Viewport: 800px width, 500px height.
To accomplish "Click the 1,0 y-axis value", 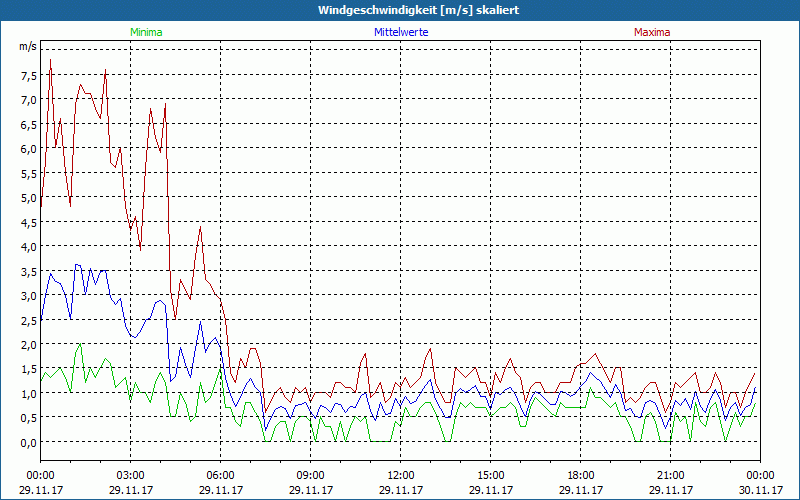I will tap(29, 394).
